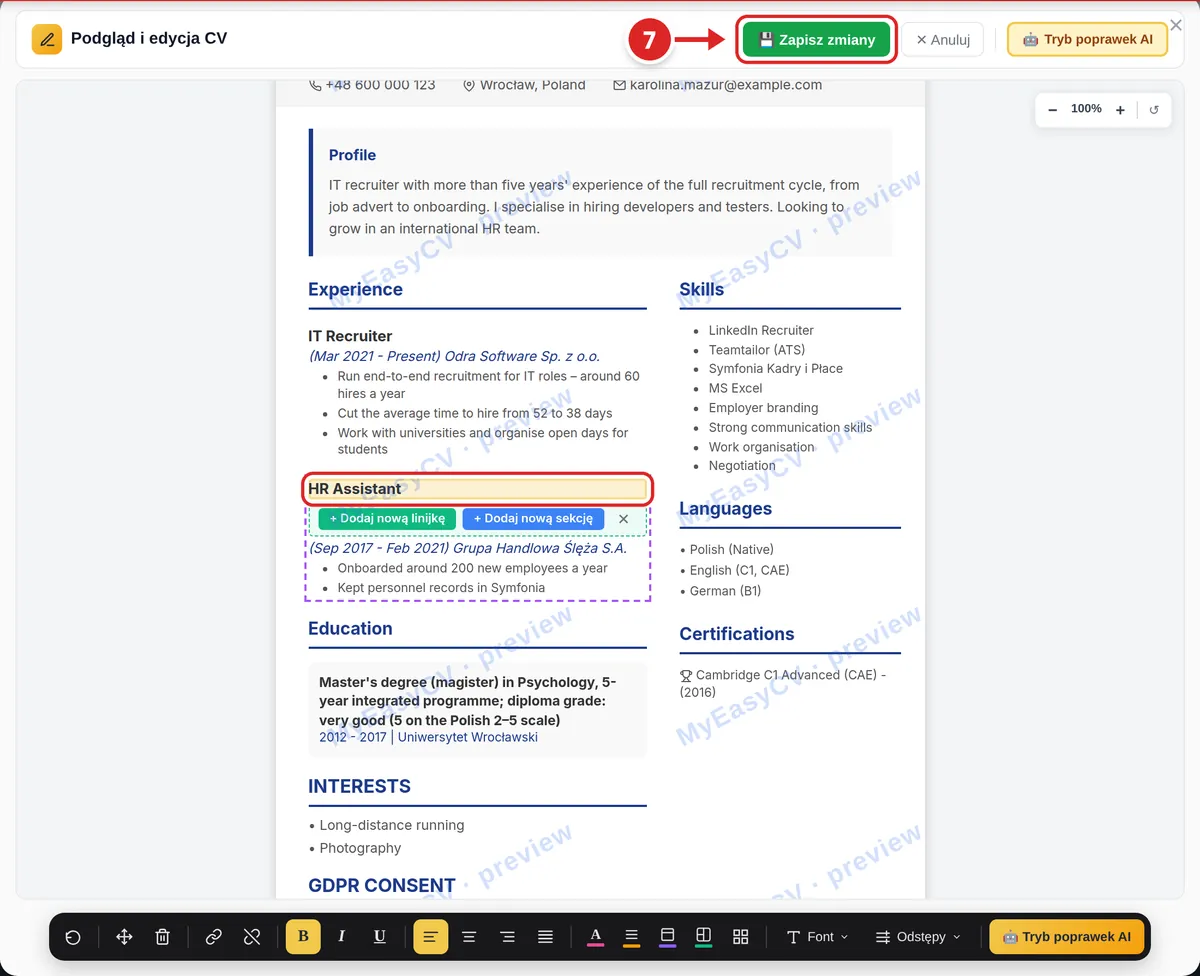Click the Uniwersytet Wrocławski text
This screenshot has width=1200, height=976.
(468, 737)
